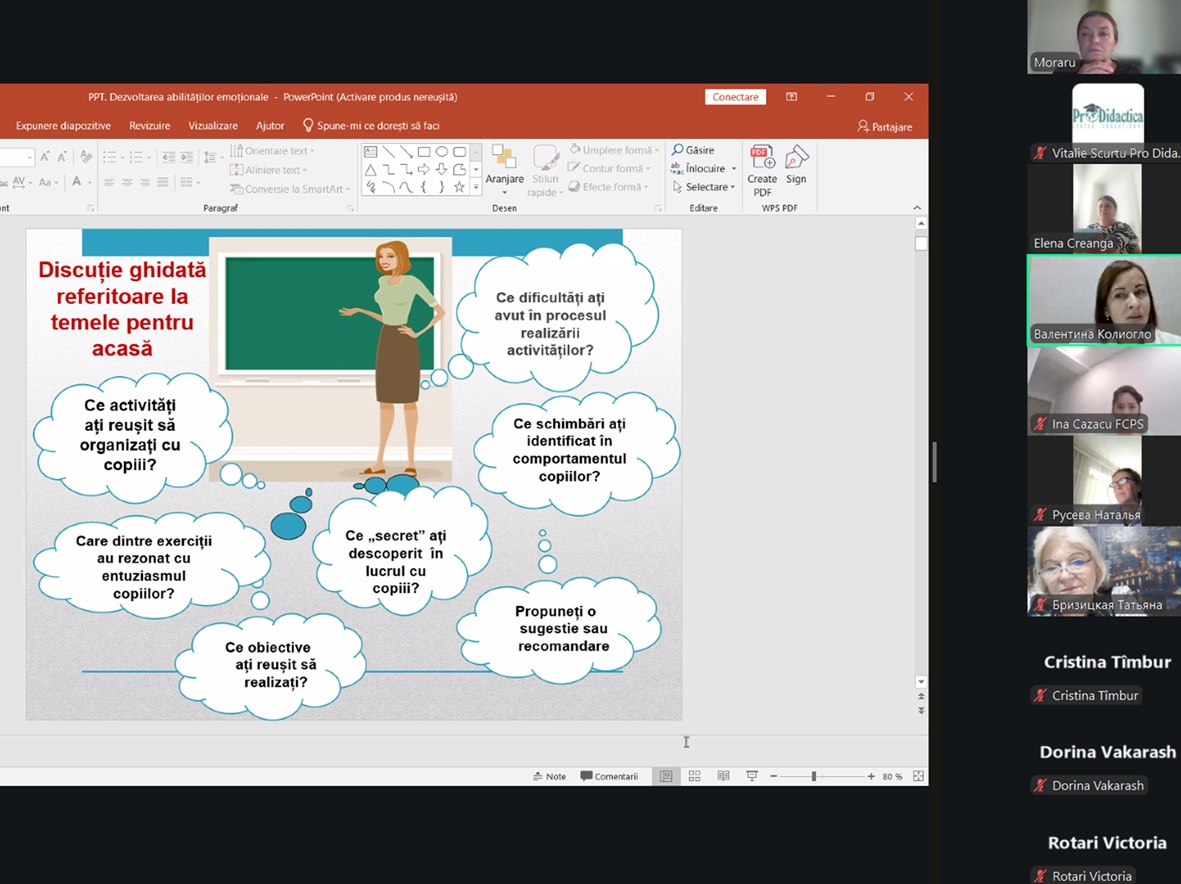Toggle Normal view button in status bar
This screenshot has width=1181, height=884.
pos(665,776)
